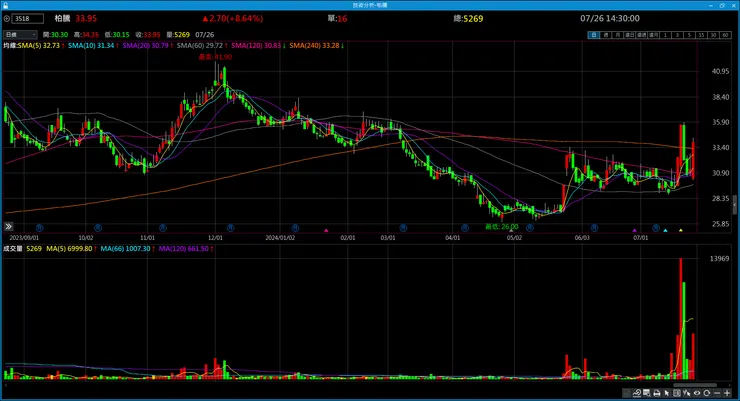Click the SMA(120) 30.83 indicator label
740x401 pixels.
pyautogui.click(x=256, y=45)
